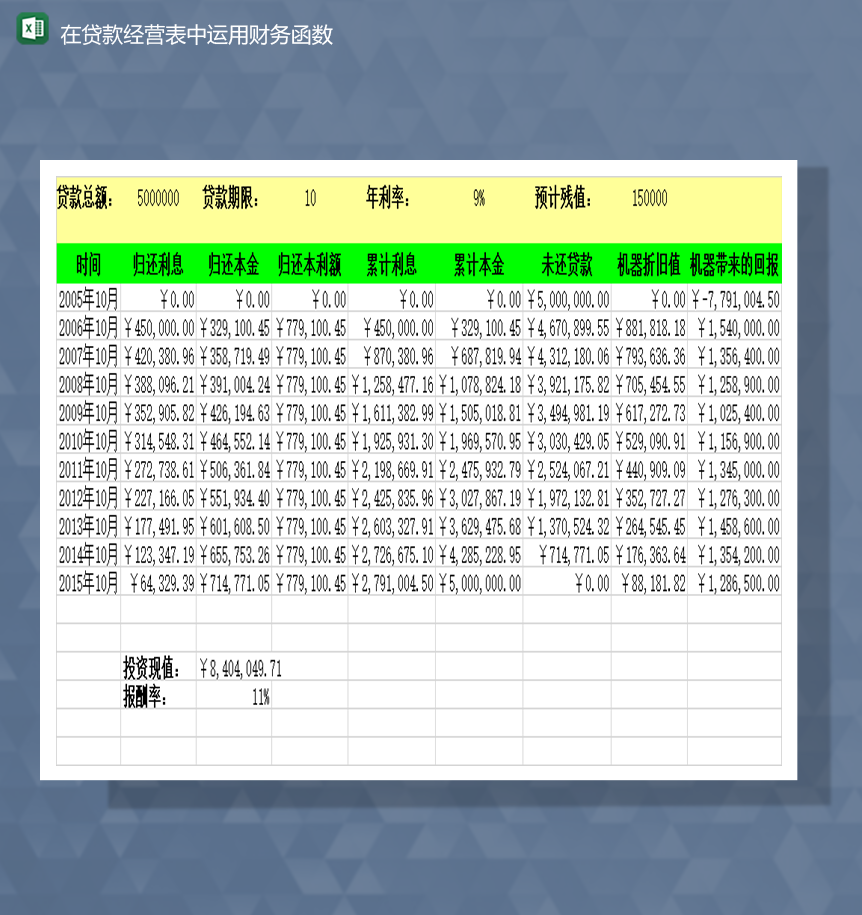Select the 贷款期限 value 10
Screen dimensions: 862x915
309,198
